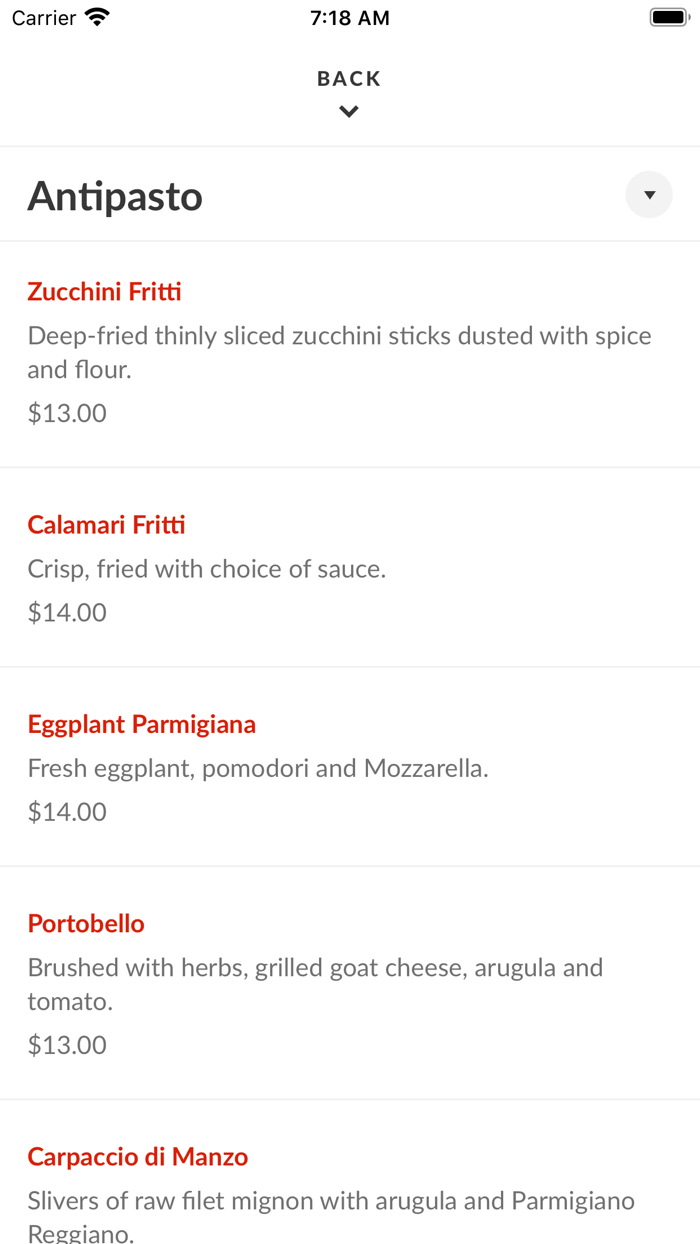The image size is (700, 1244).
Task: Tap the $14.00 price of Calamari Fritti
Action: 66,611
